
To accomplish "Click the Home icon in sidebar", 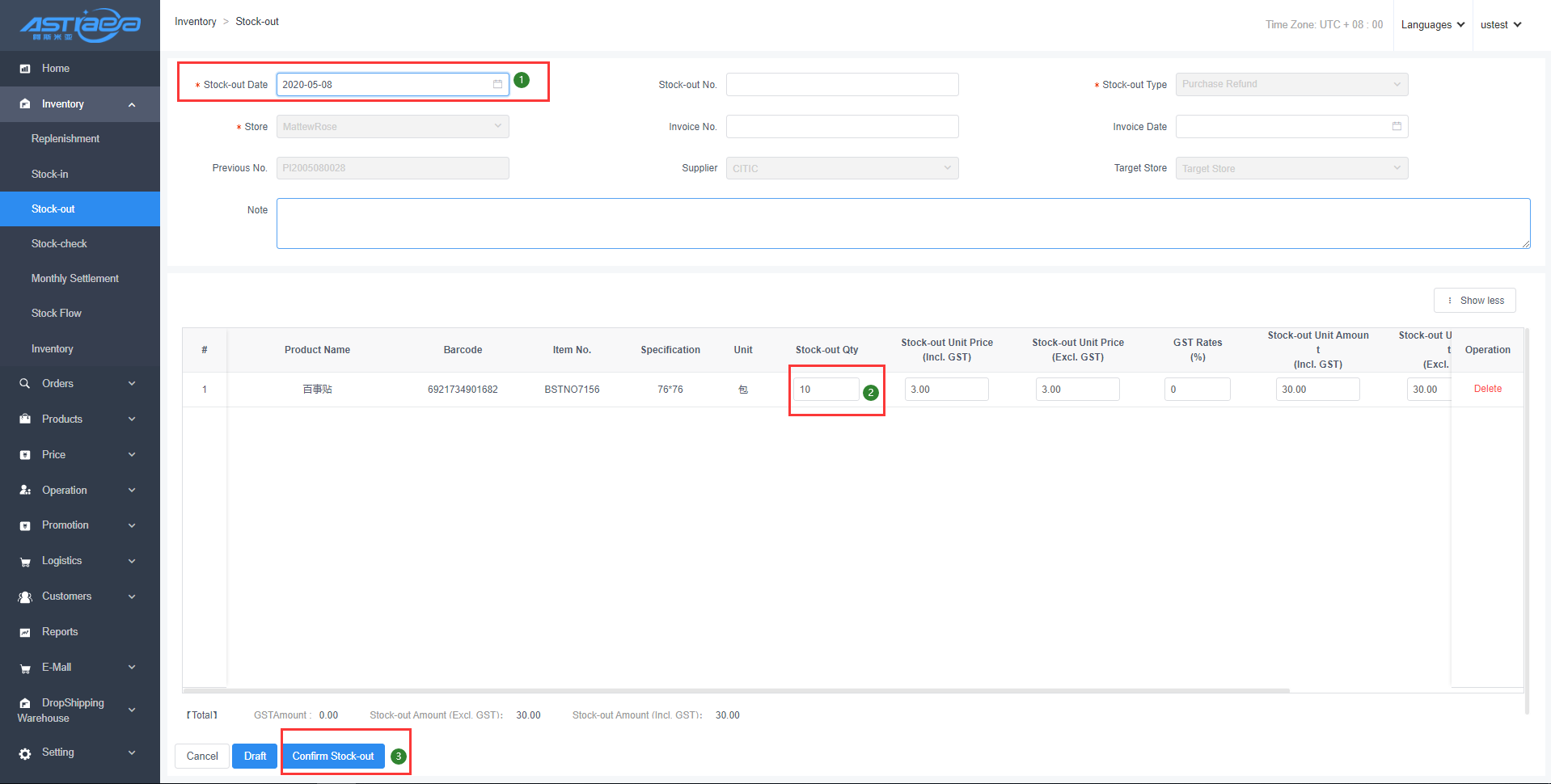I will [x=25, y=69].
